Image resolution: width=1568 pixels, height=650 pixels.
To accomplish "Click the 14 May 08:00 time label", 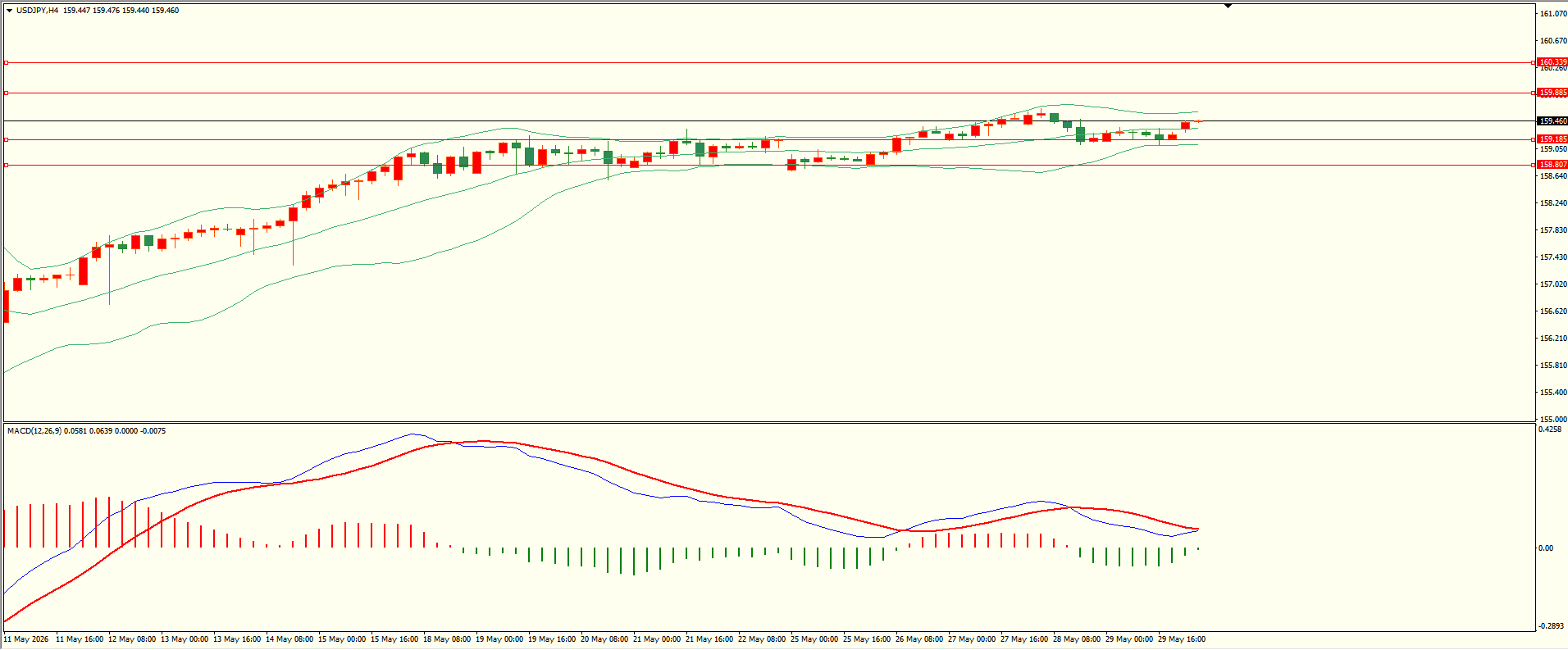I will pyautogui.click(x=289, y=639).
